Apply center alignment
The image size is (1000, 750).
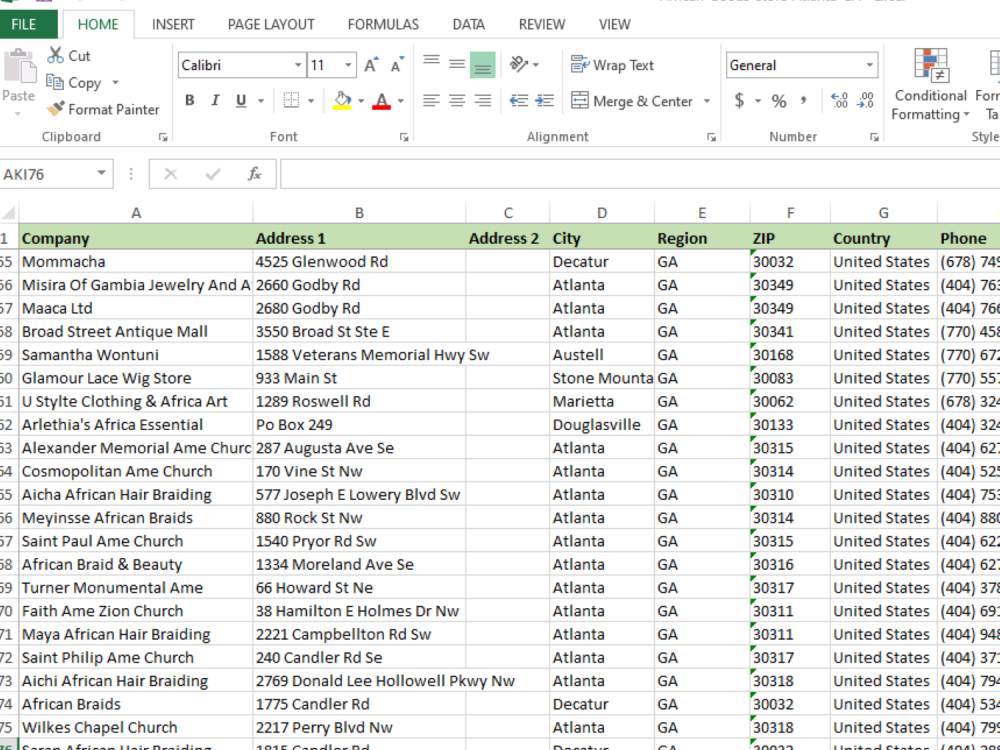pyautogui.click(x=457, y=101)
